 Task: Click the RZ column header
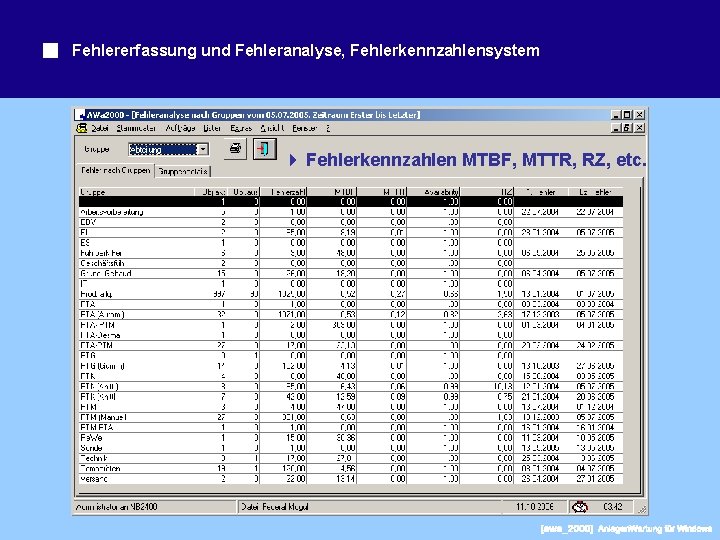(487, 191)
